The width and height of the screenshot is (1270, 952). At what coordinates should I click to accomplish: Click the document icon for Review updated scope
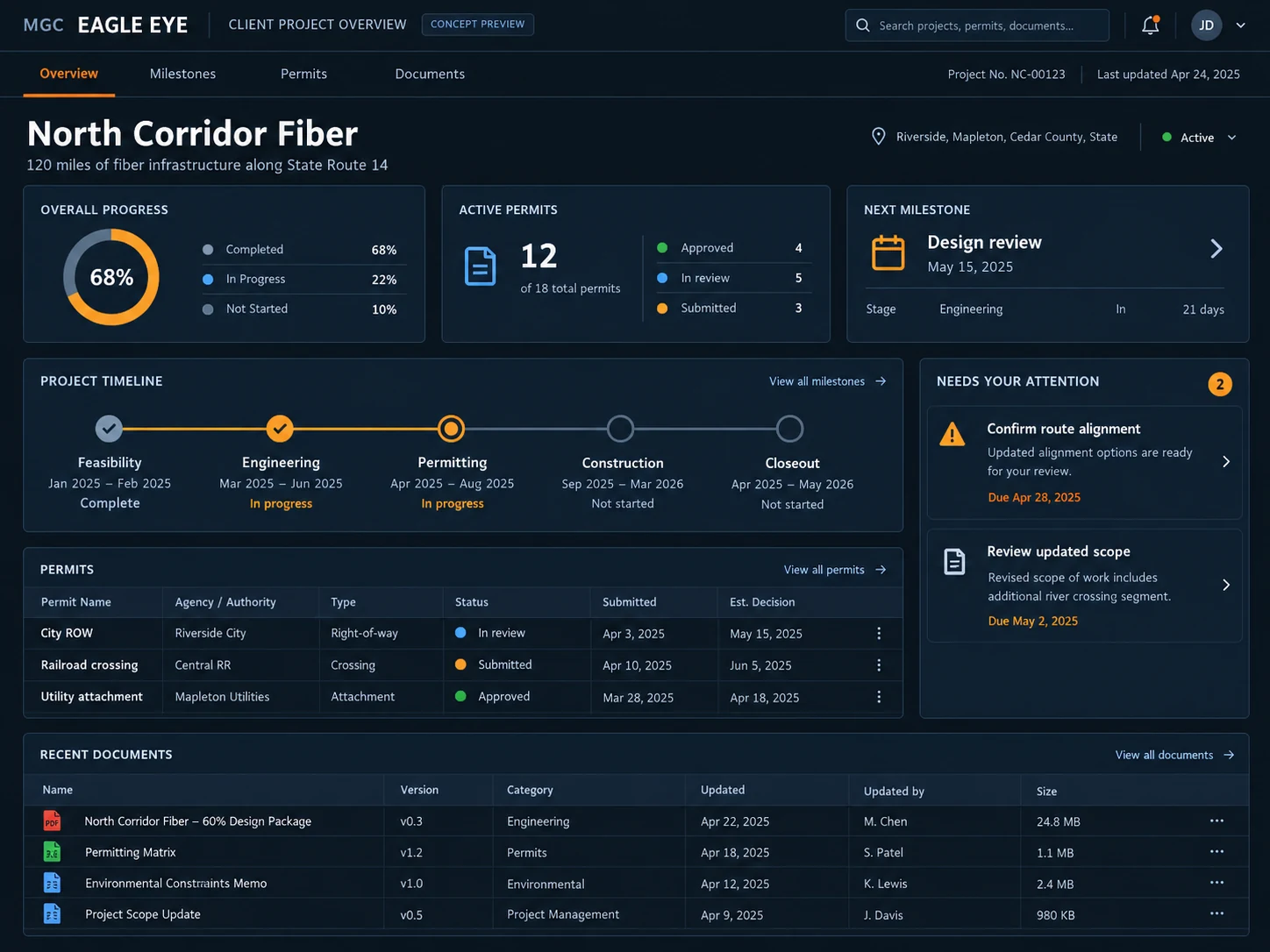click(954, 561)
